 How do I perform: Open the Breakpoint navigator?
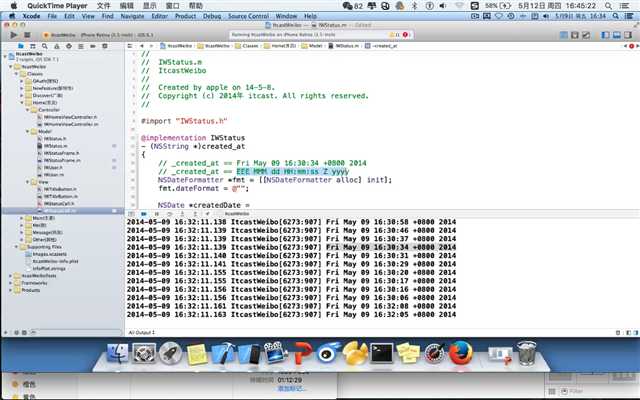(93, 46)
